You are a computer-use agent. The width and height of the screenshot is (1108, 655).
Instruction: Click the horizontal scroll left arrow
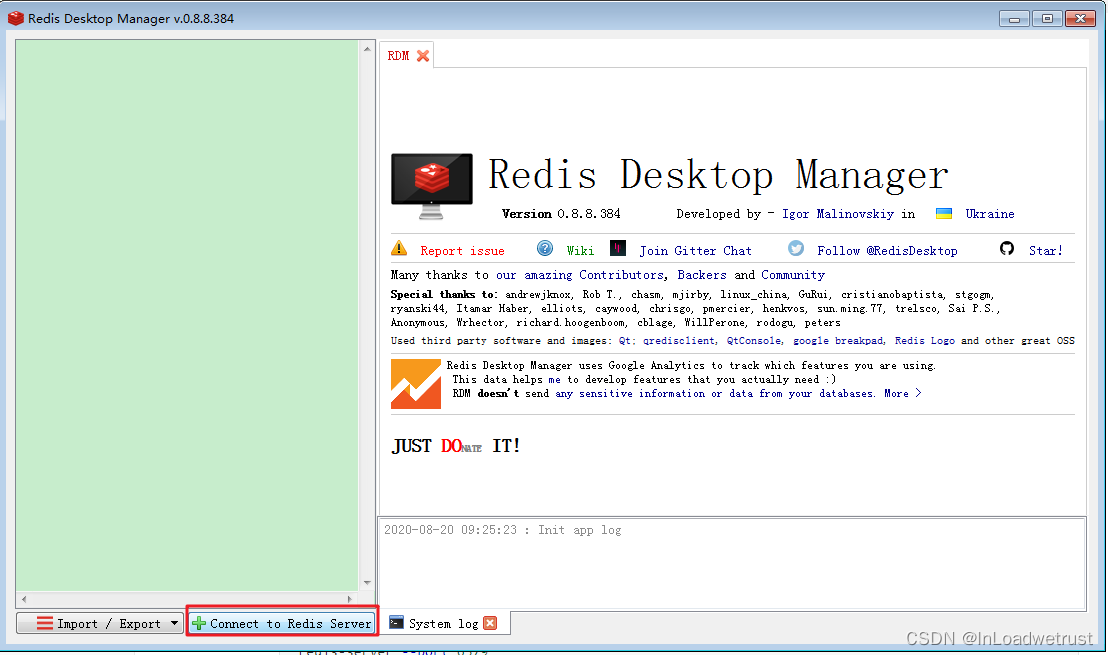coord(24,599)
